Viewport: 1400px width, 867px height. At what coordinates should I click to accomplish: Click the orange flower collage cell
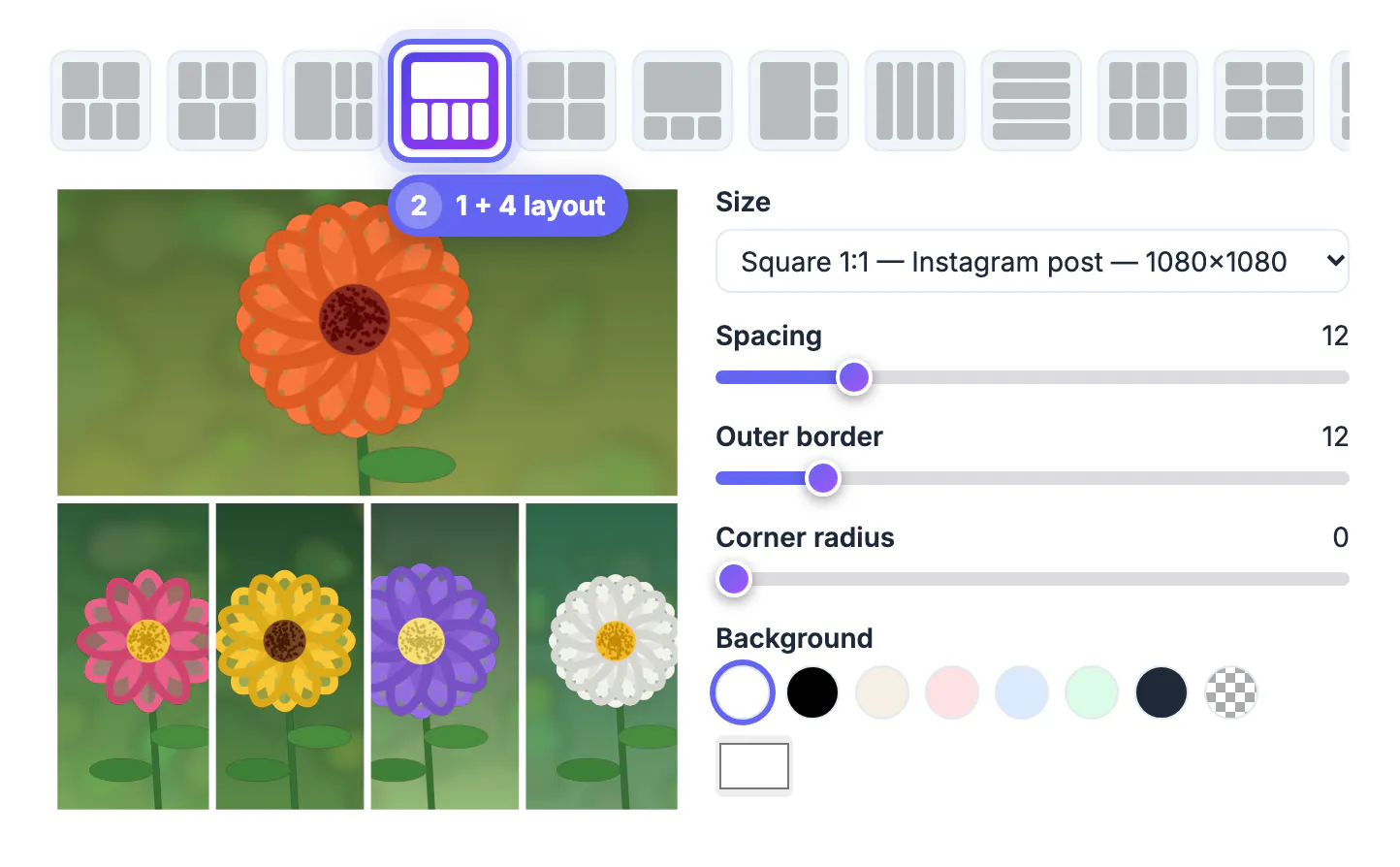pos(367,342)
